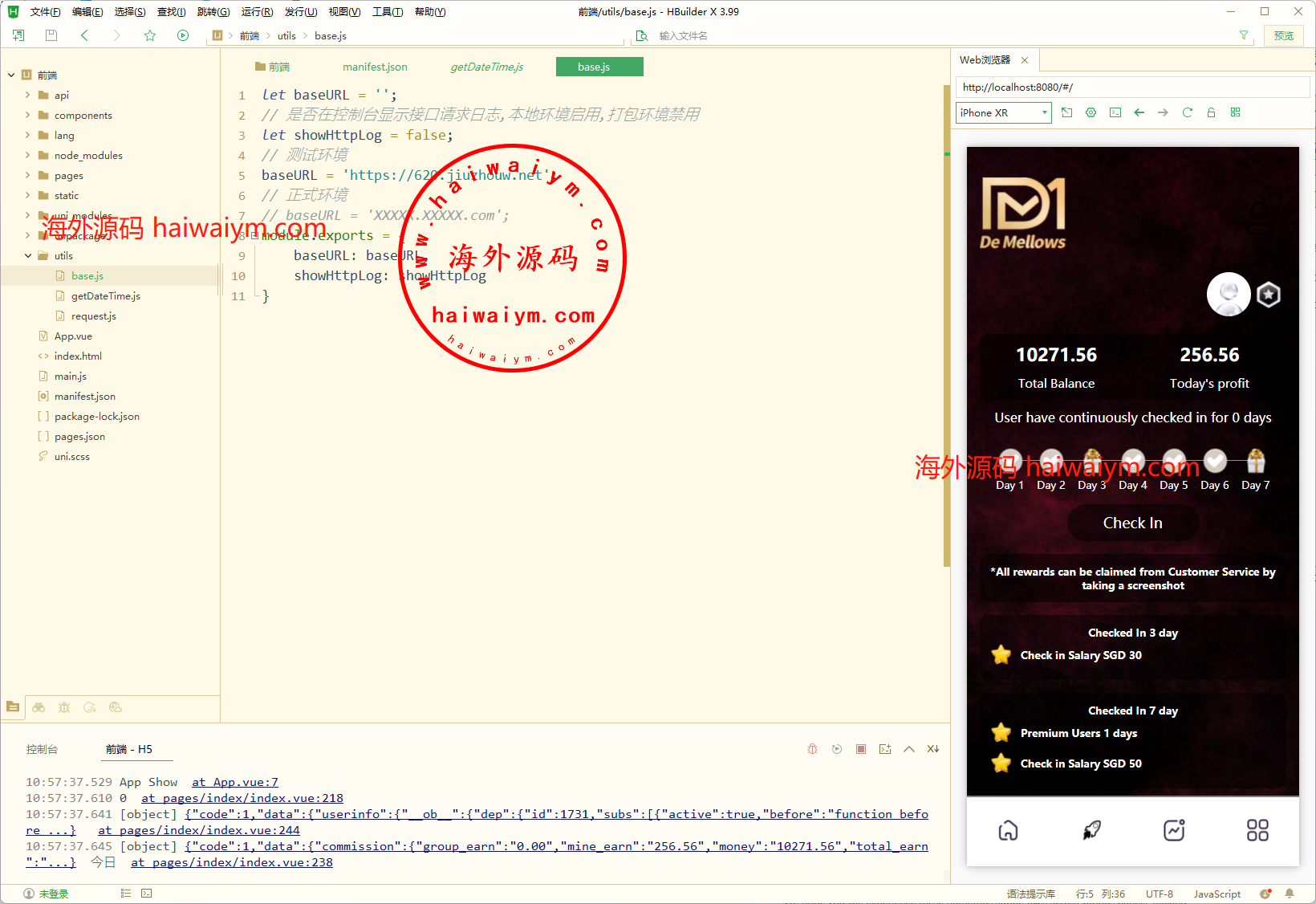Open the 运行(R) menu
This screenshot has height=904, width=1316.
tap(257, 12)
